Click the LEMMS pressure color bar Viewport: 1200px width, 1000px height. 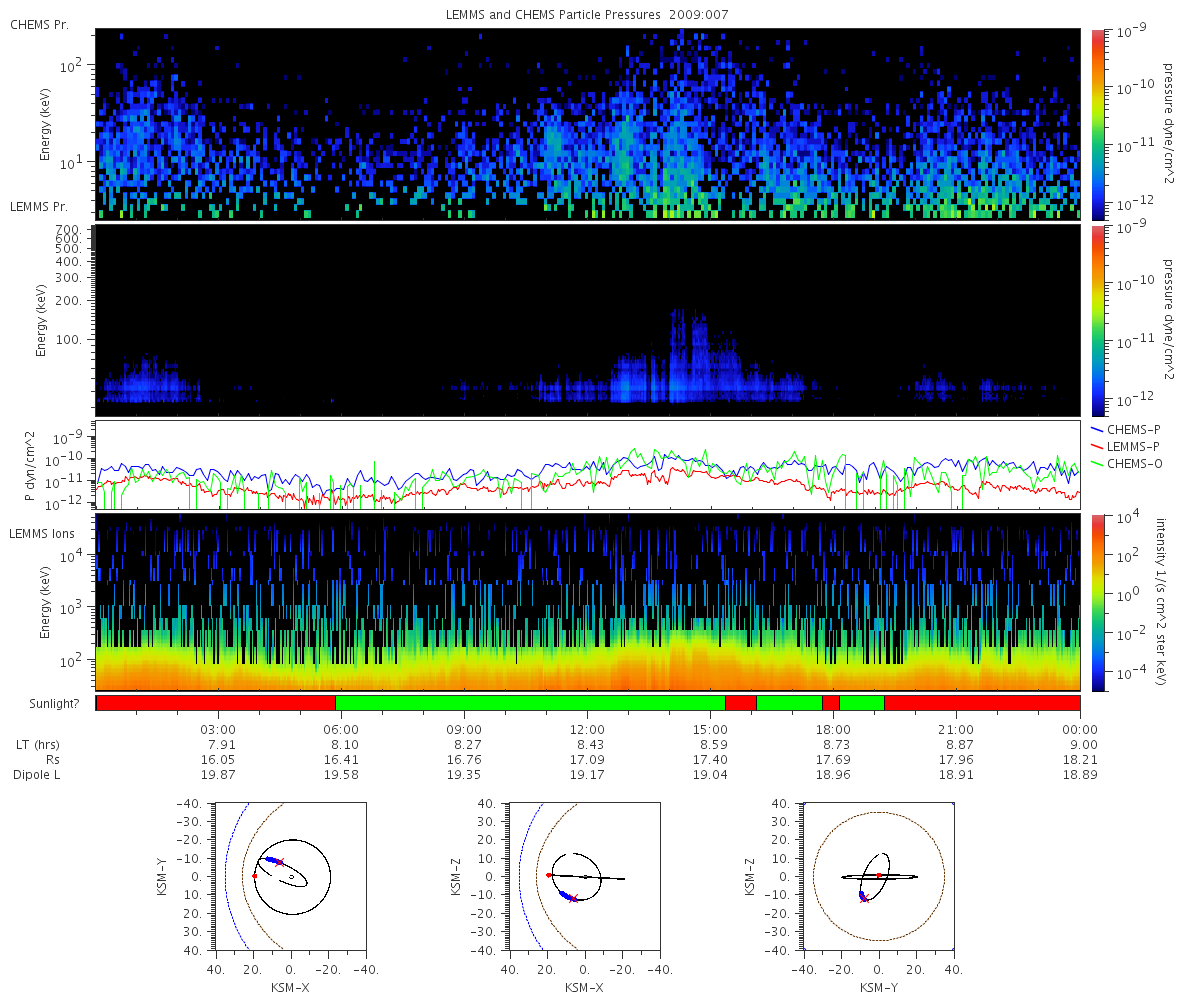pyautogui.click(x=1098, y=320)
